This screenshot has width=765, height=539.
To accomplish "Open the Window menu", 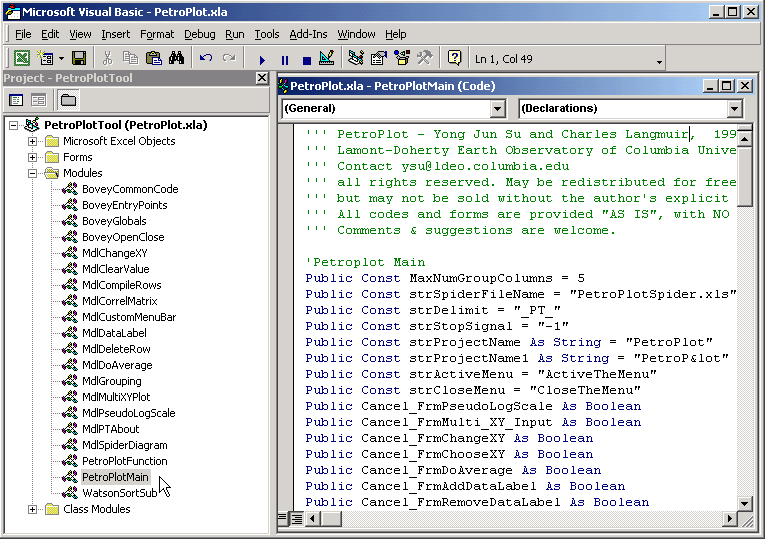I will 356,34.
